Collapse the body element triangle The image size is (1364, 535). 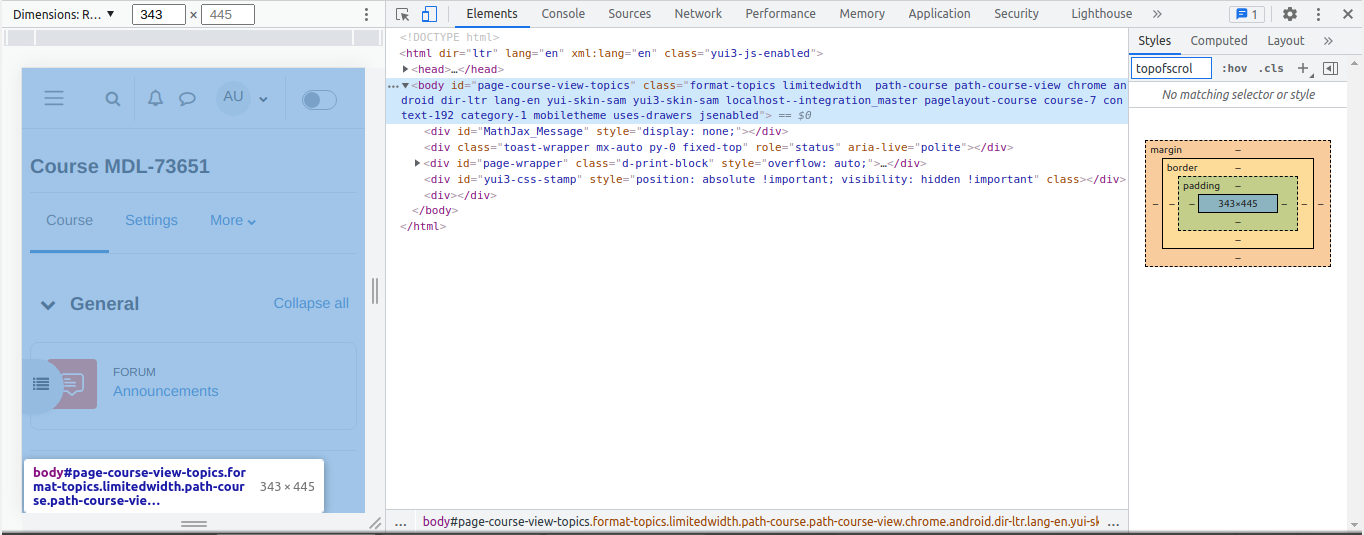(406, 85)
